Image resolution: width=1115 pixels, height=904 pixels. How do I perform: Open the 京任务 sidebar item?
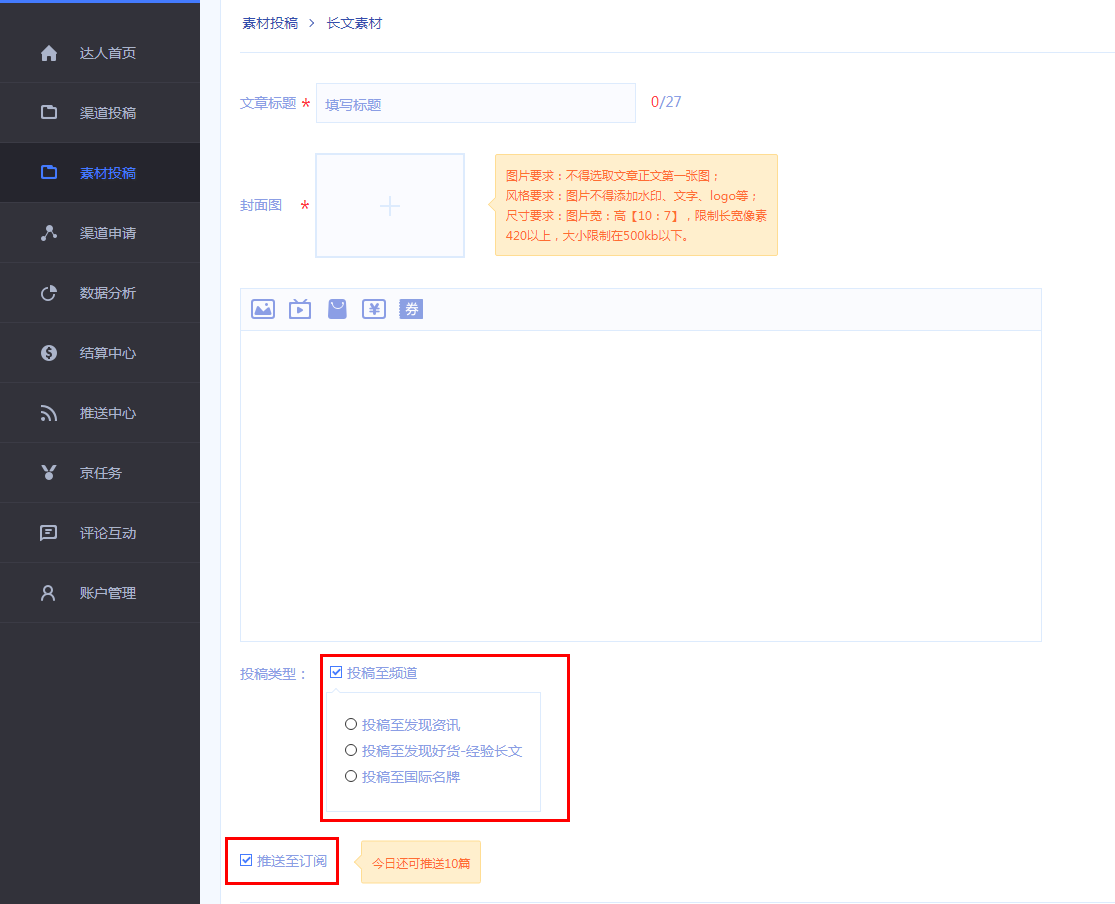[100, 473]
